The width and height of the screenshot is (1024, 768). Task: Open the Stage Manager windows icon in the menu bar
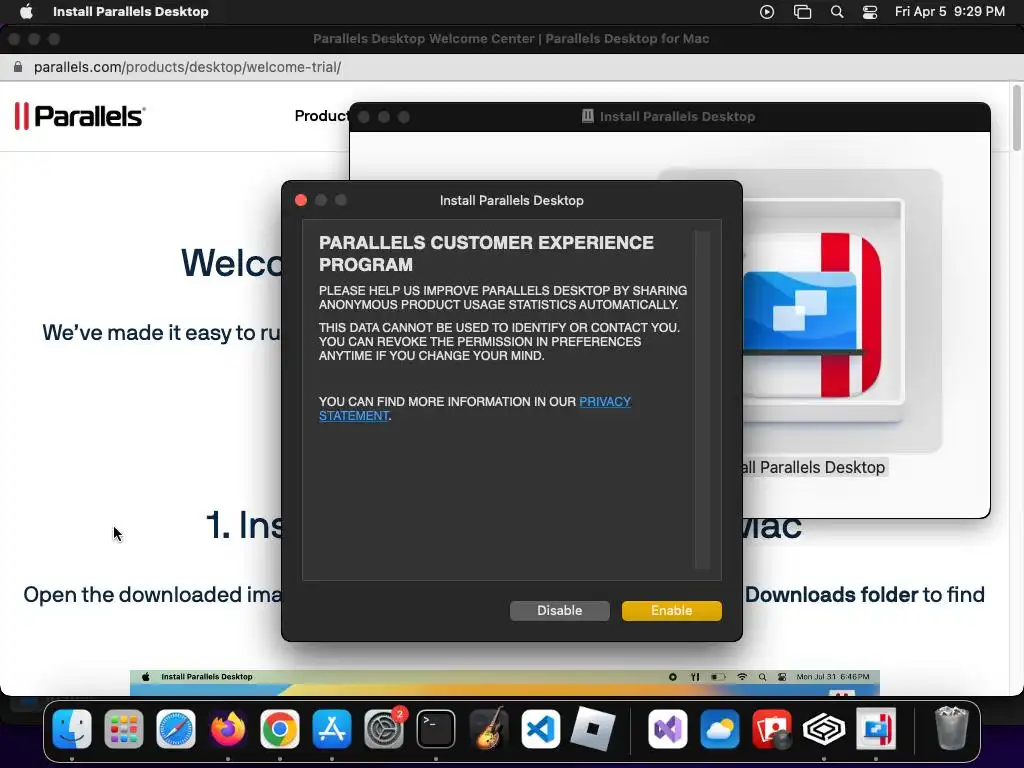click(803, 12)
